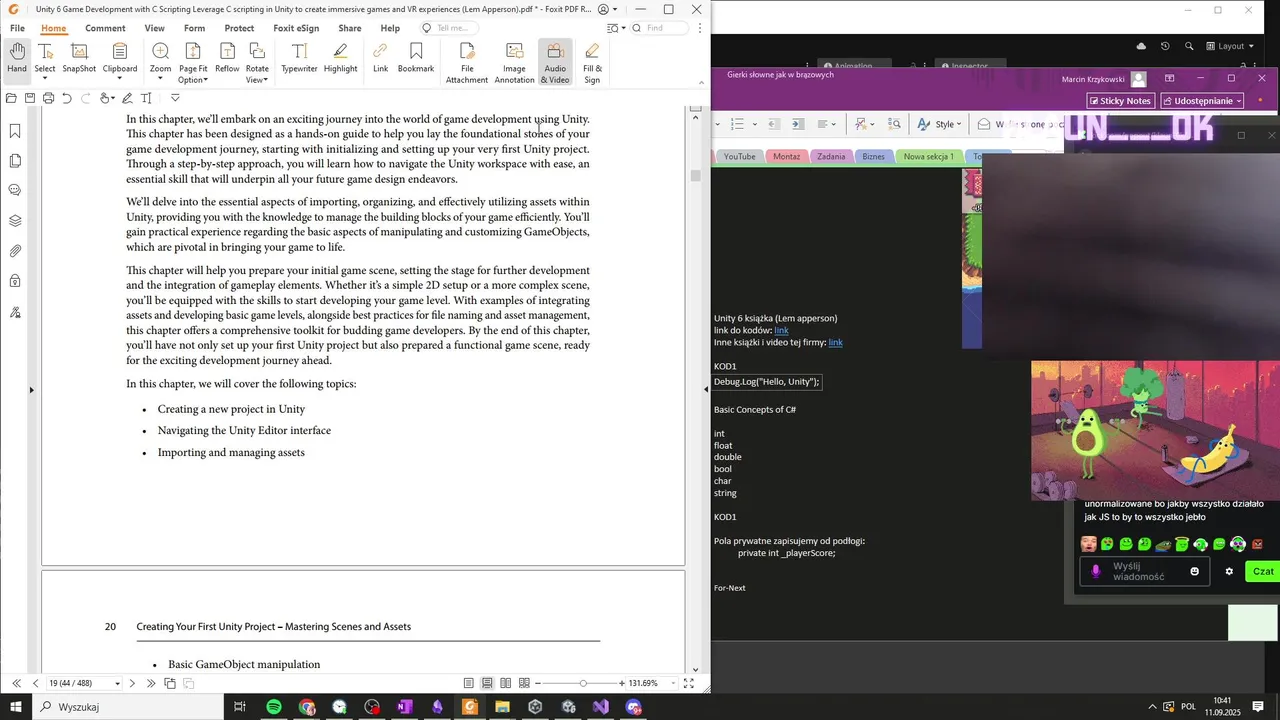This screenshot has height=720, width=1280.
Task: Switch to Comment ribbon tab
Action: tap(105, 28)
